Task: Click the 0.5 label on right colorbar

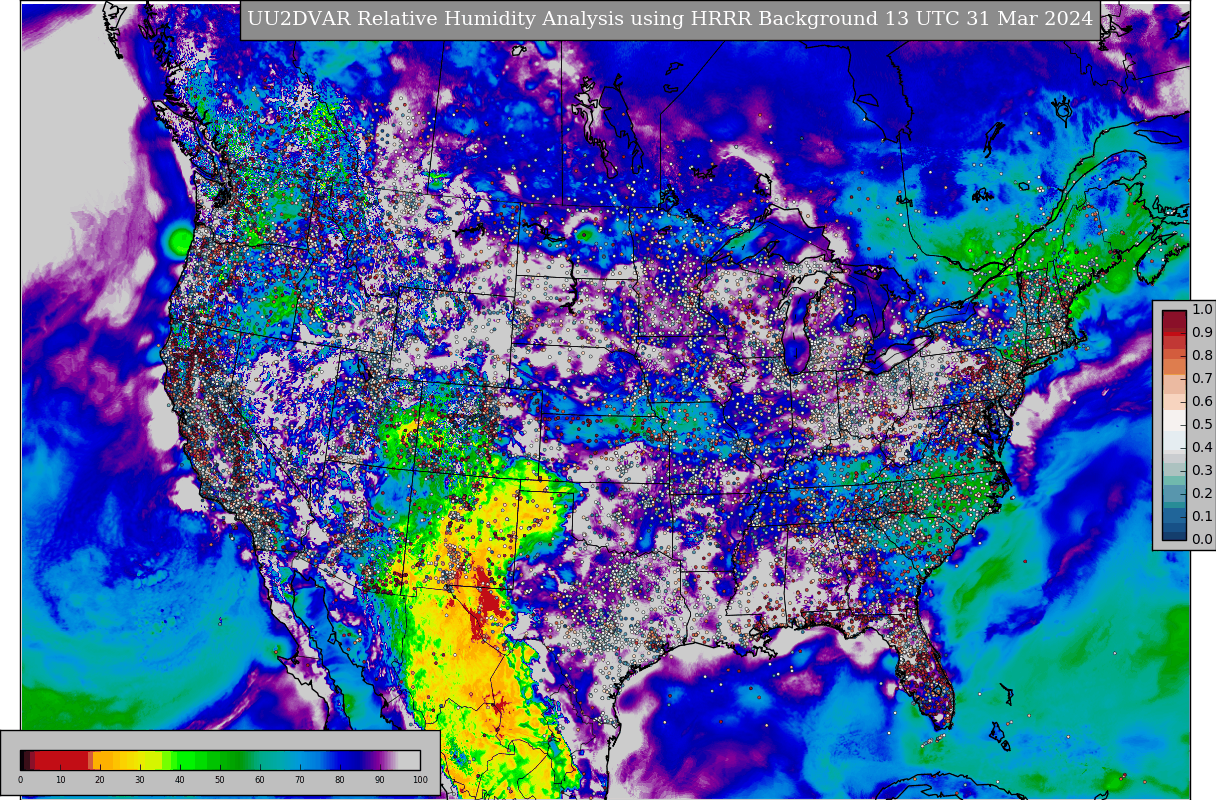Action: 1202,425
